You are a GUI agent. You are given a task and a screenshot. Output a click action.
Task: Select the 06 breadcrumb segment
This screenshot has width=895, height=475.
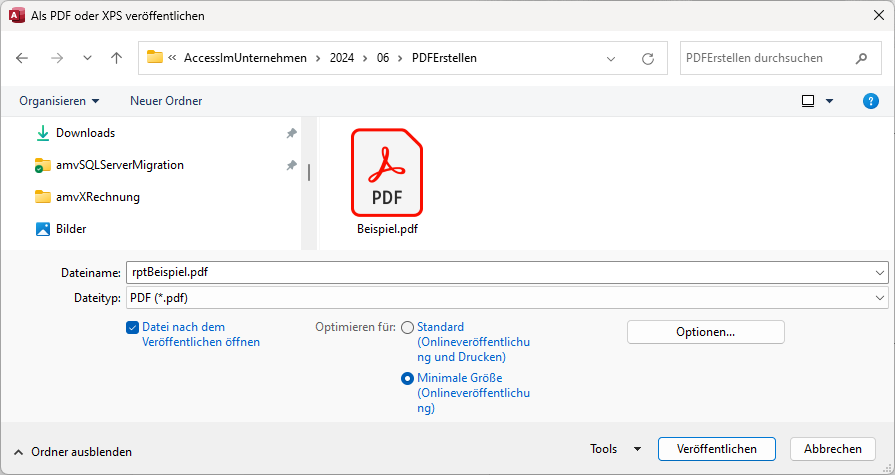(x=383, y=58)
